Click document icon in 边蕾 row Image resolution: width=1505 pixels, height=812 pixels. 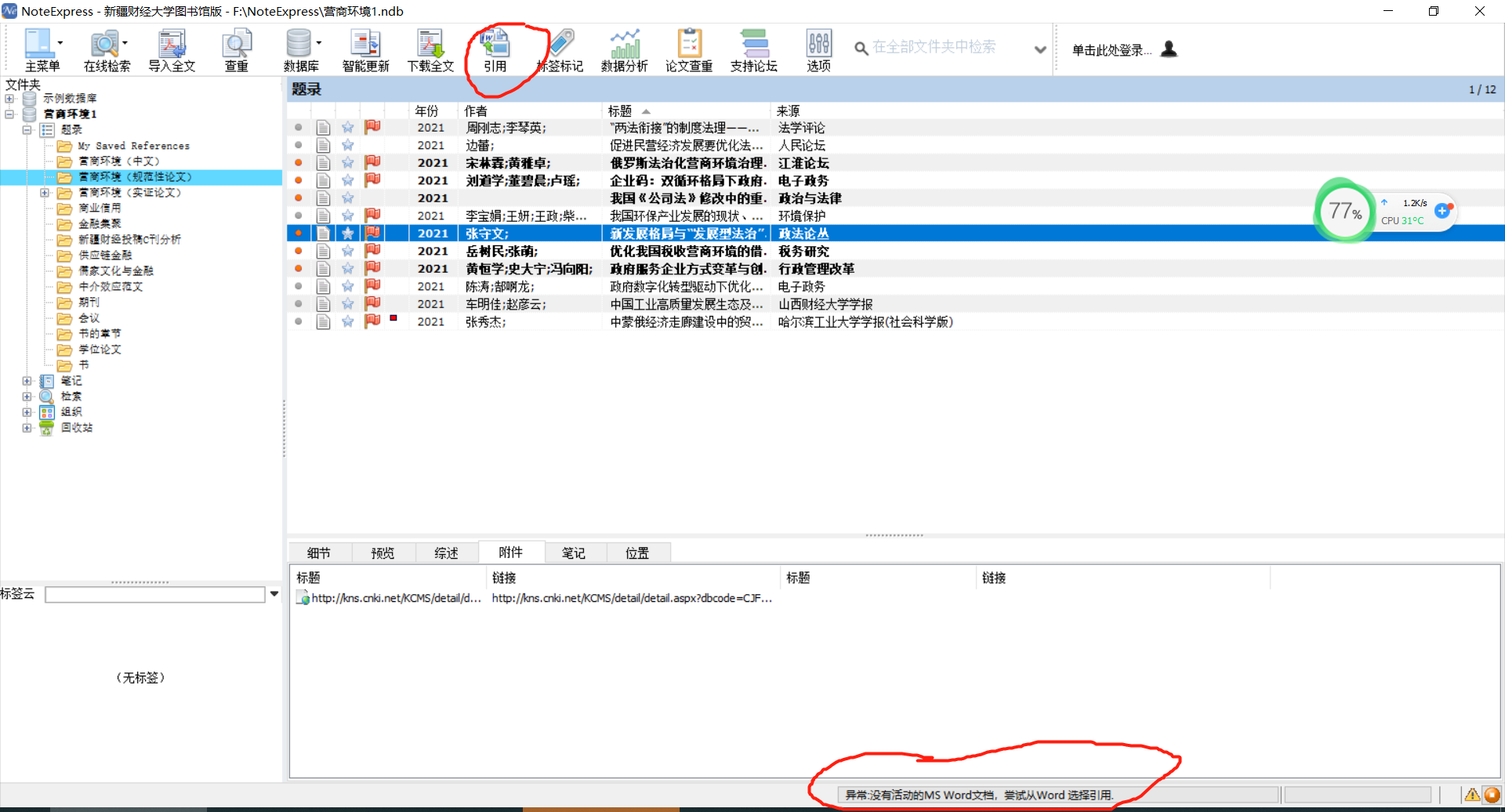[x=323, y=145]
